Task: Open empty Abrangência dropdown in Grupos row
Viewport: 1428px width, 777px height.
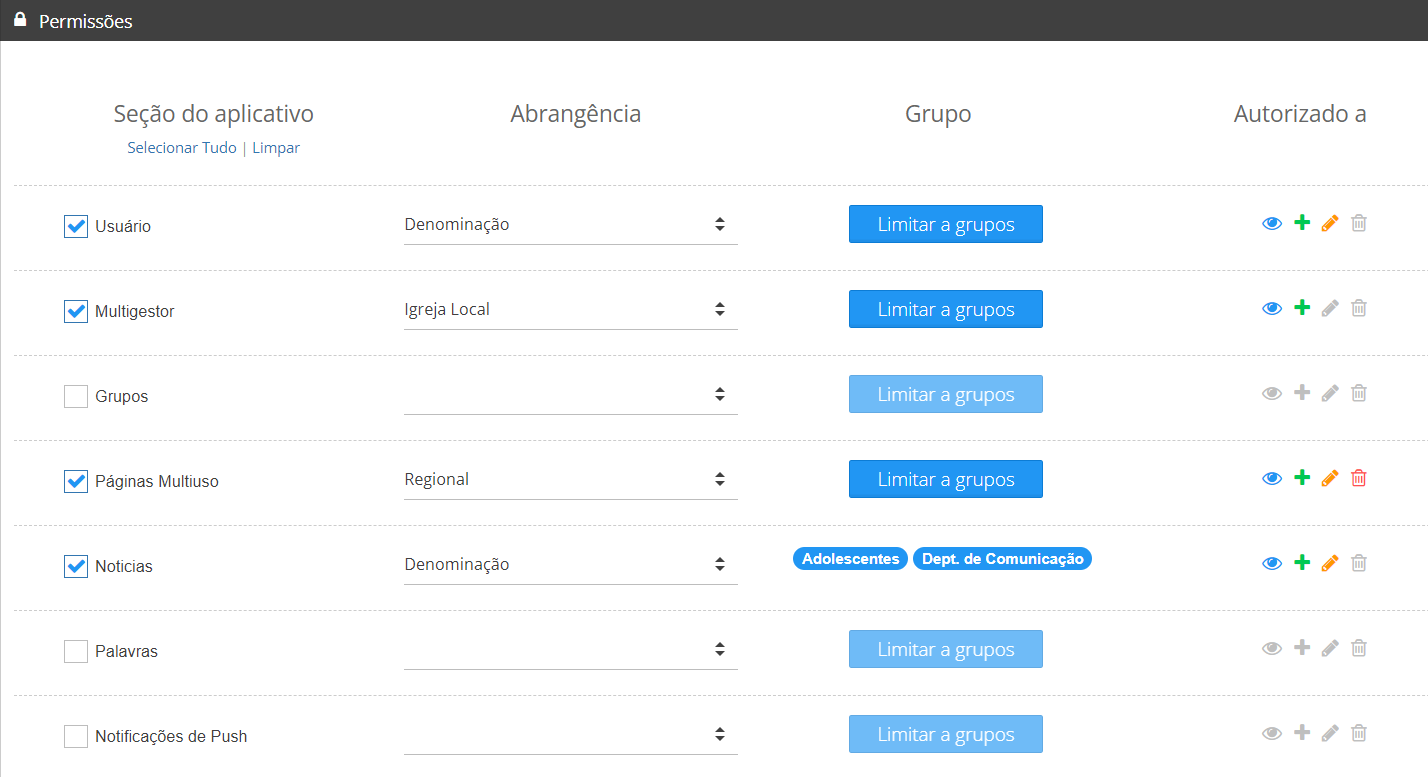Action: click(571, 395)
